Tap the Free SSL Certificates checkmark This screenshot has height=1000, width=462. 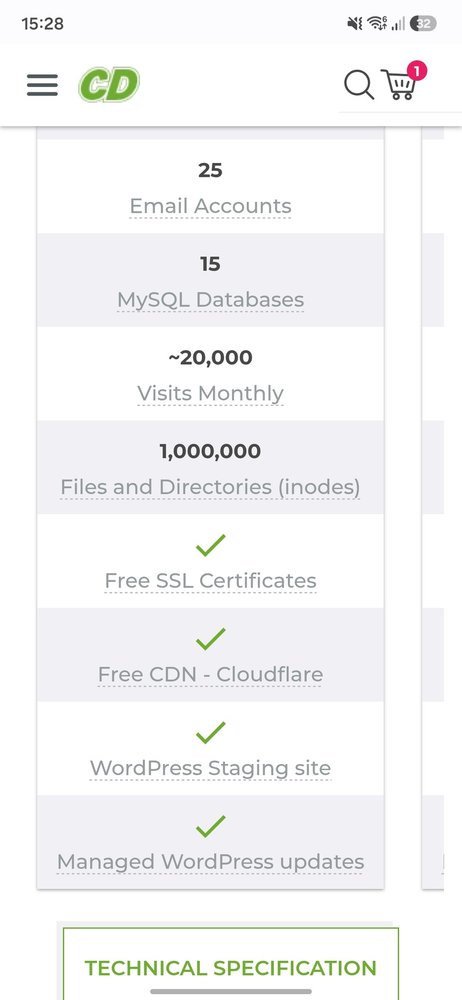coord(211,545)
